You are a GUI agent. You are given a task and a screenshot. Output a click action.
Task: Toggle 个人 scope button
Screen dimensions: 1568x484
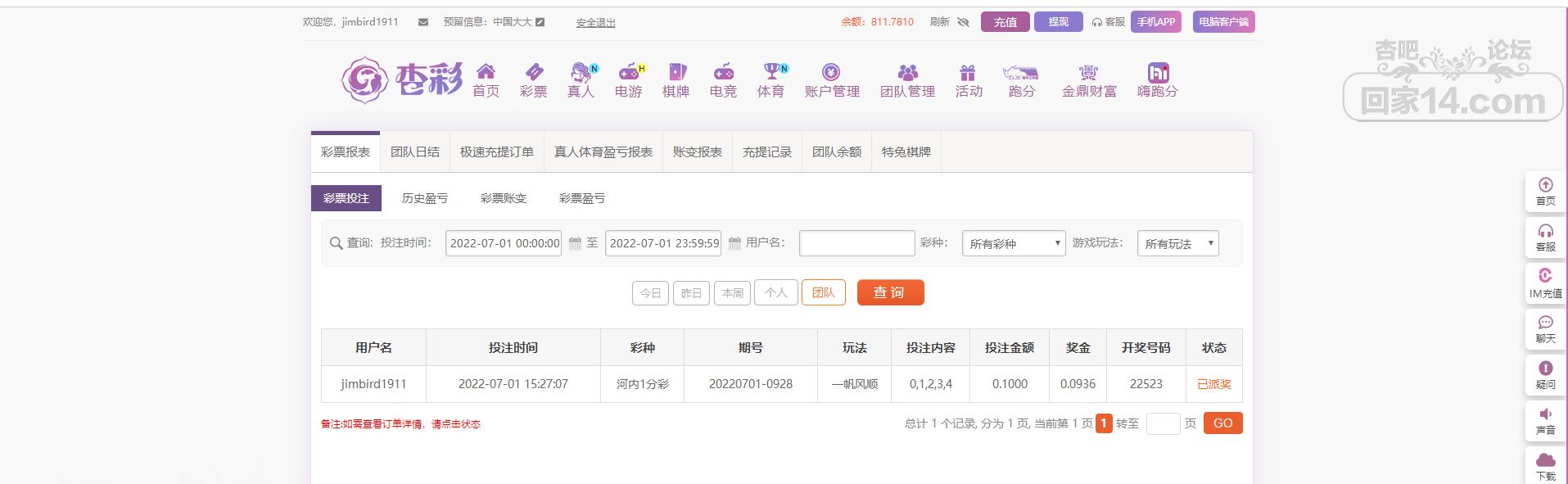(x=775, y=292)
